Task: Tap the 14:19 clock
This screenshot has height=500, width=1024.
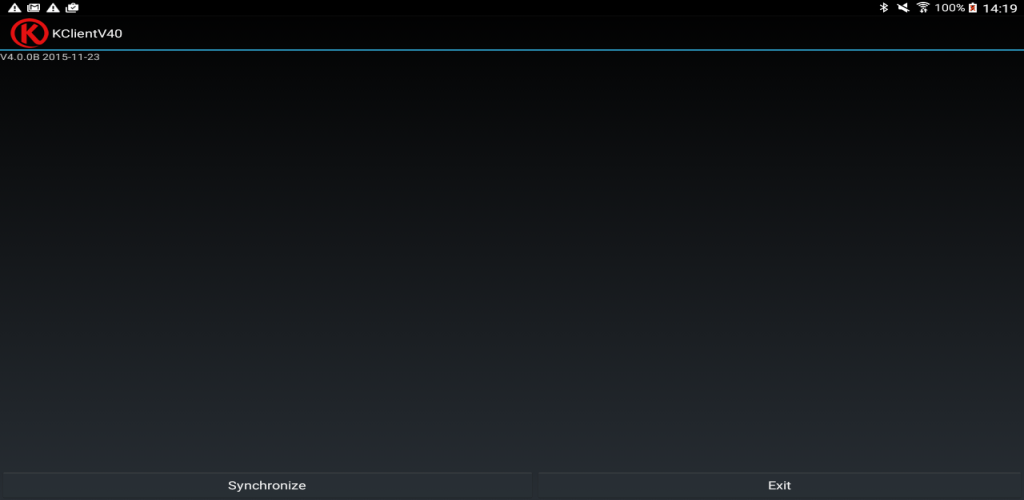Action: point(1000,8)
